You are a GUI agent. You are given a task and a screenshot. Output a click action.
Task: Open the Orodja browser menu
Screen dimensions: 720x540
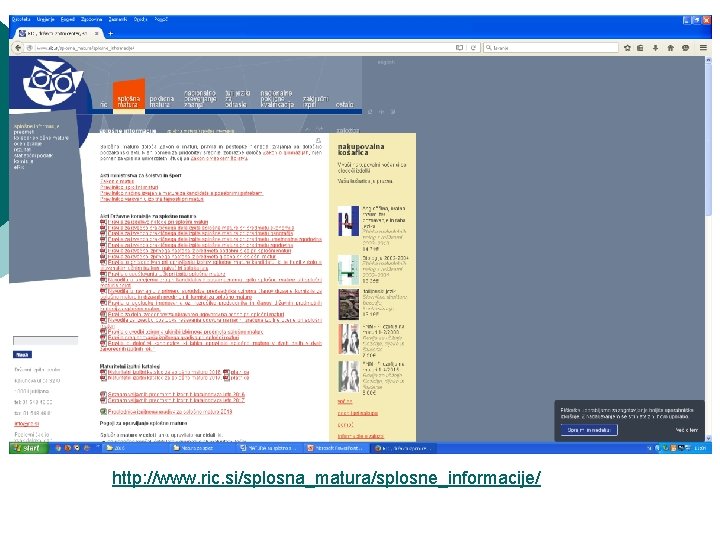pos(141,19)
